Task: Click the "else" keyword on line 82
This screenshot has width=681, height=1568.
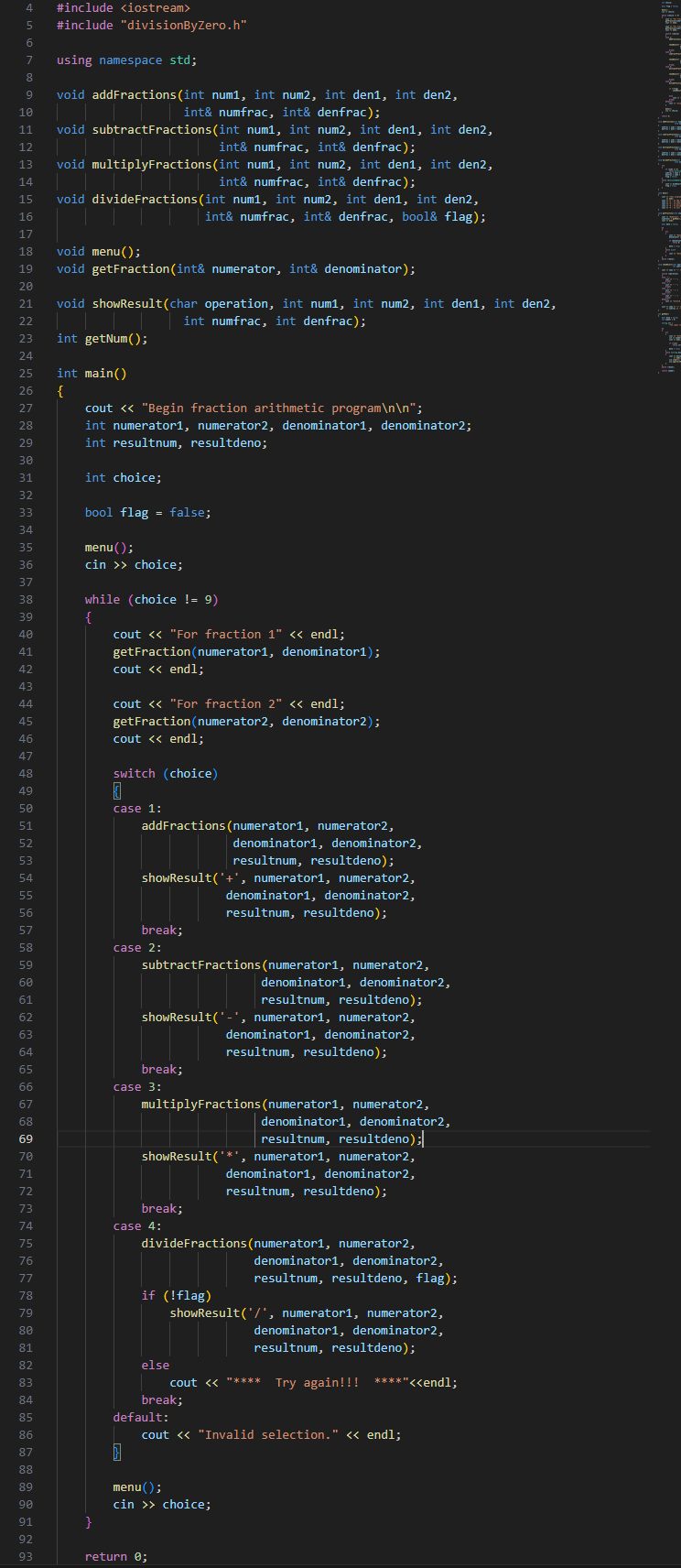Action: 156,1365
